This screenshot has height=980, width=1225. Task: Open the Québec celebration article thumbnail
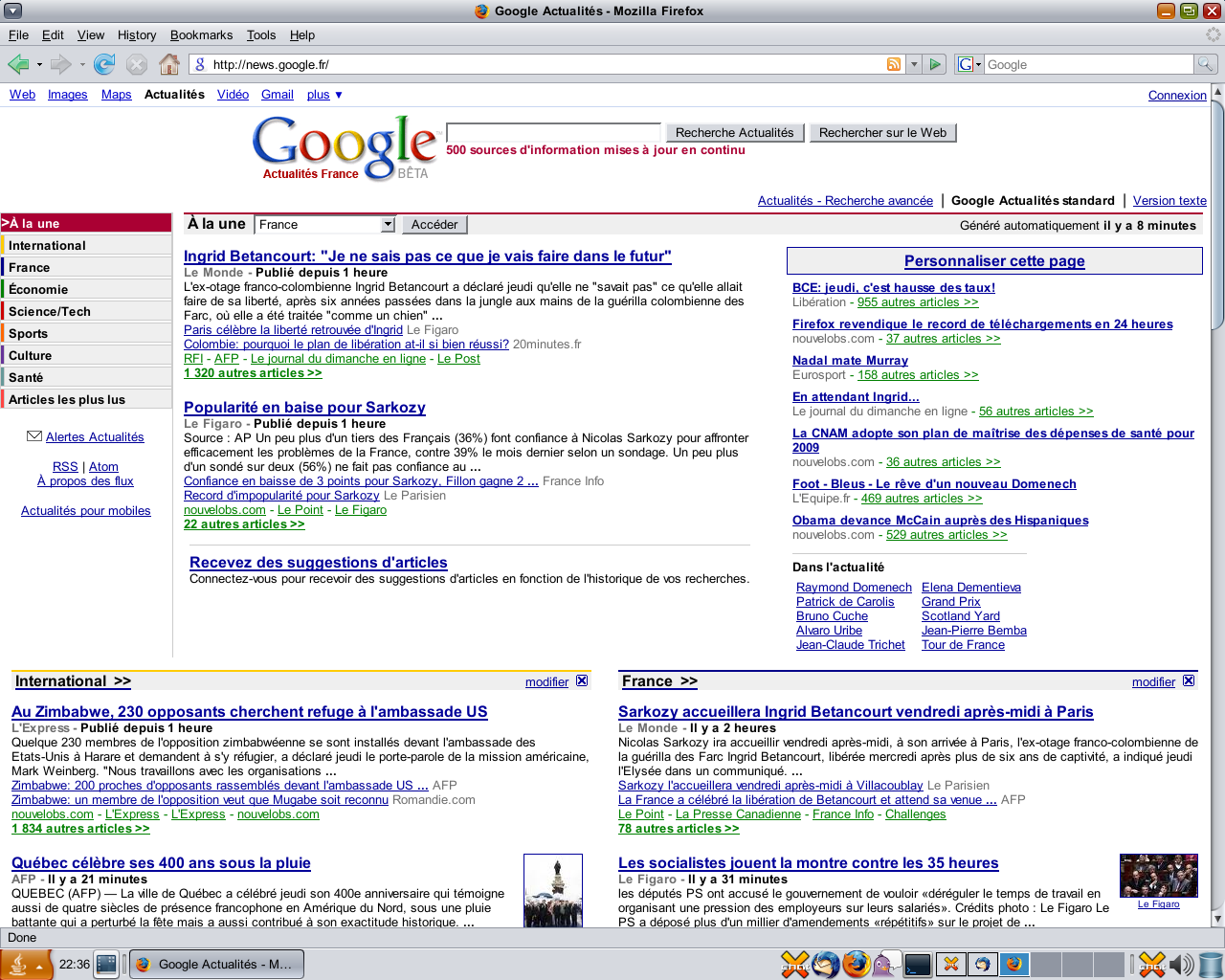coord(553,890)
